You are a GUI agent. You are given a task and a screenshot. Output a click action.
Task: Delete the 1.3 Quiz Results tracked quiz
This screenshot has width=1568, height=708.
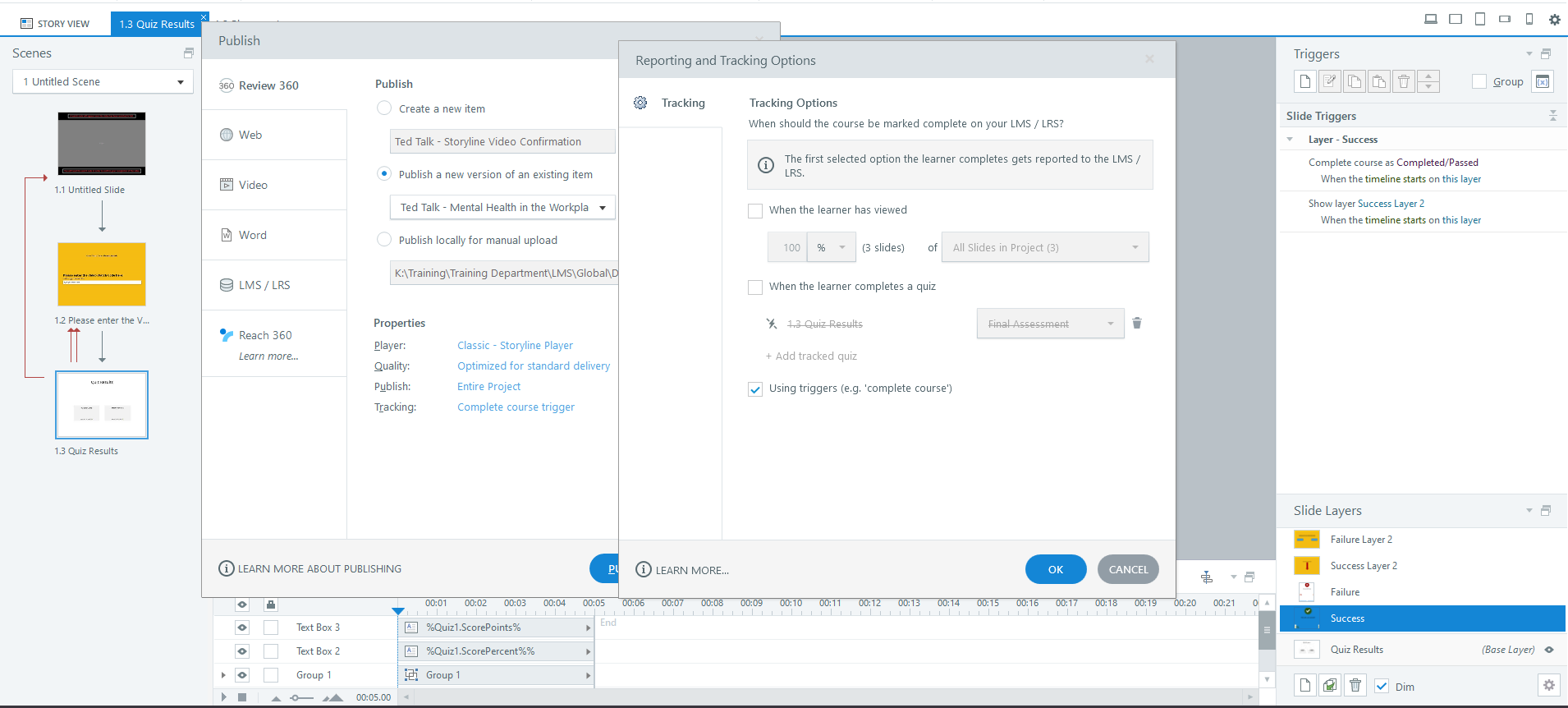(x=1137, y=323)
